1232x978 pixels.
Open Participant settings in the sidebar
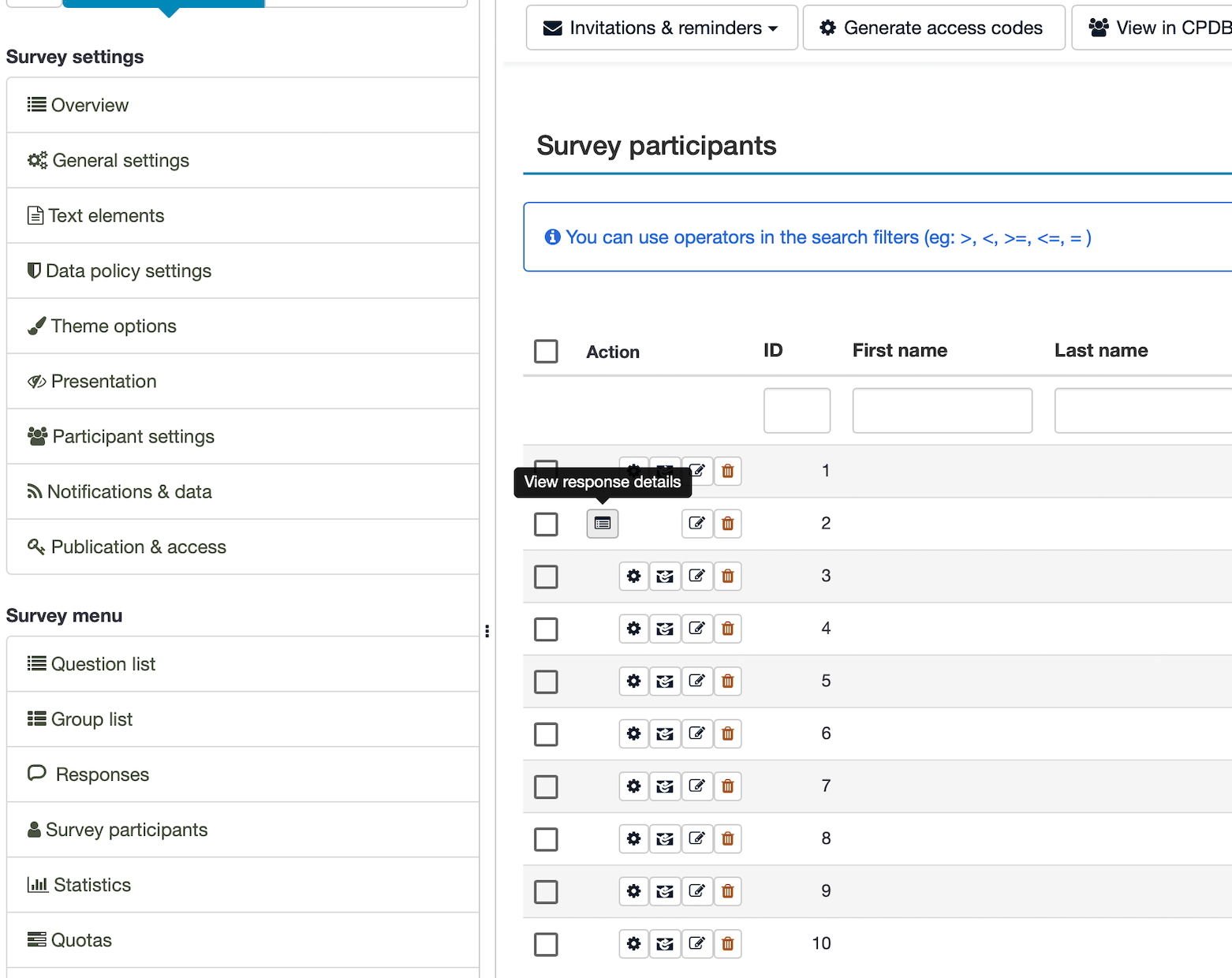coord(133,437)
